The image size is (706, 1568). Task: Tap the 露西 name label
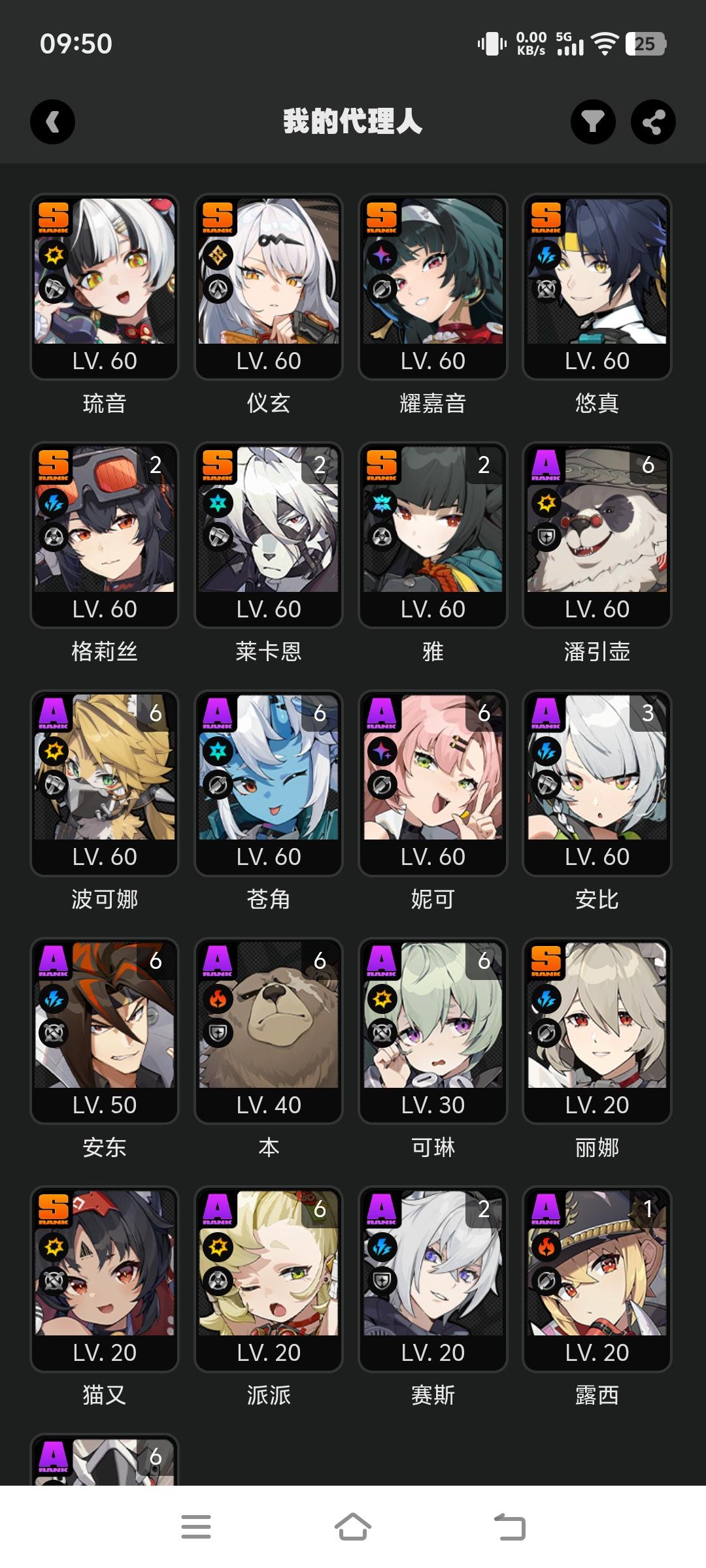click(x=597, y=1396)
